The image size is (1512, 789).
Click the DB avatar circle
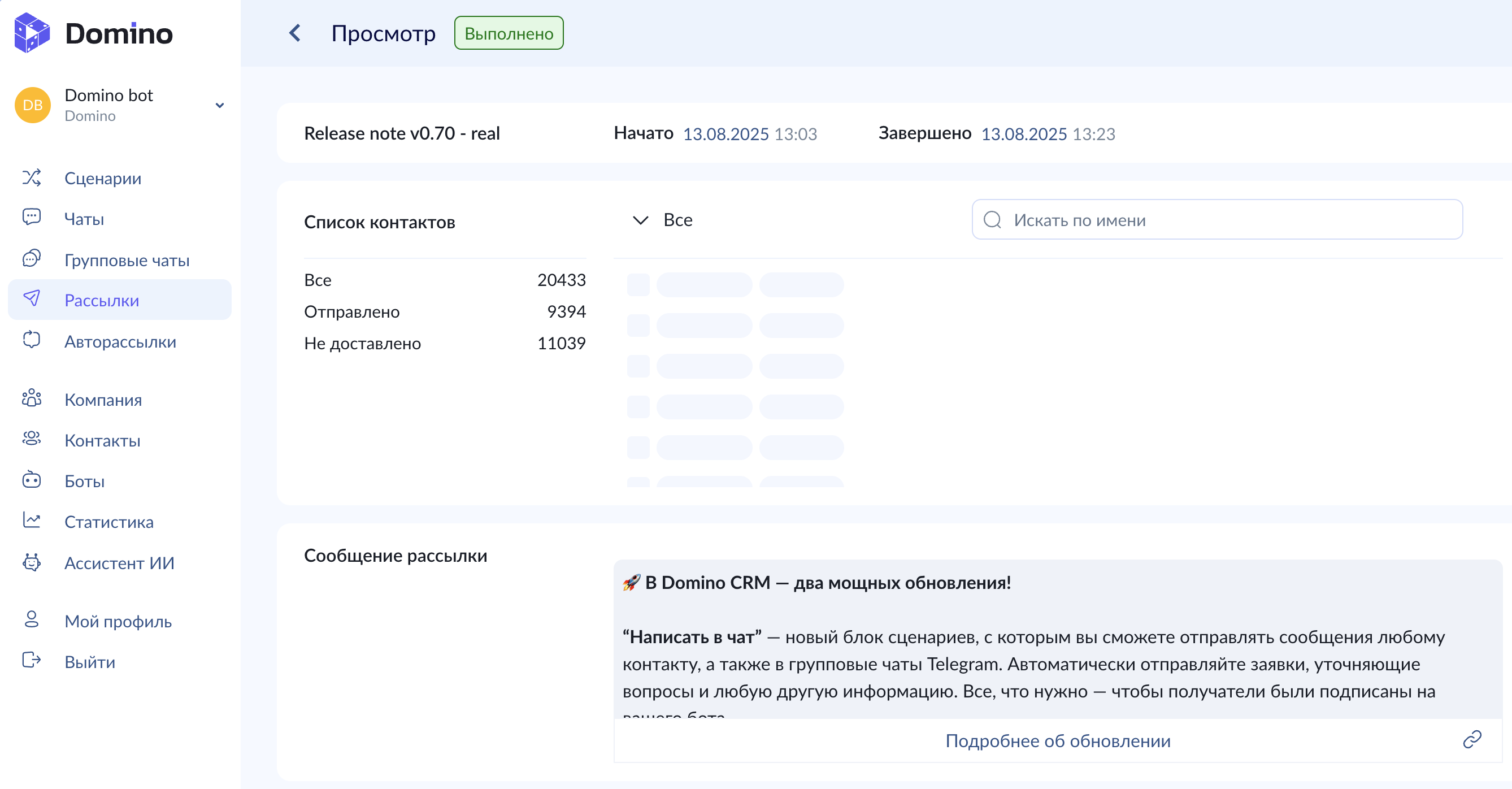click(32, 105)
